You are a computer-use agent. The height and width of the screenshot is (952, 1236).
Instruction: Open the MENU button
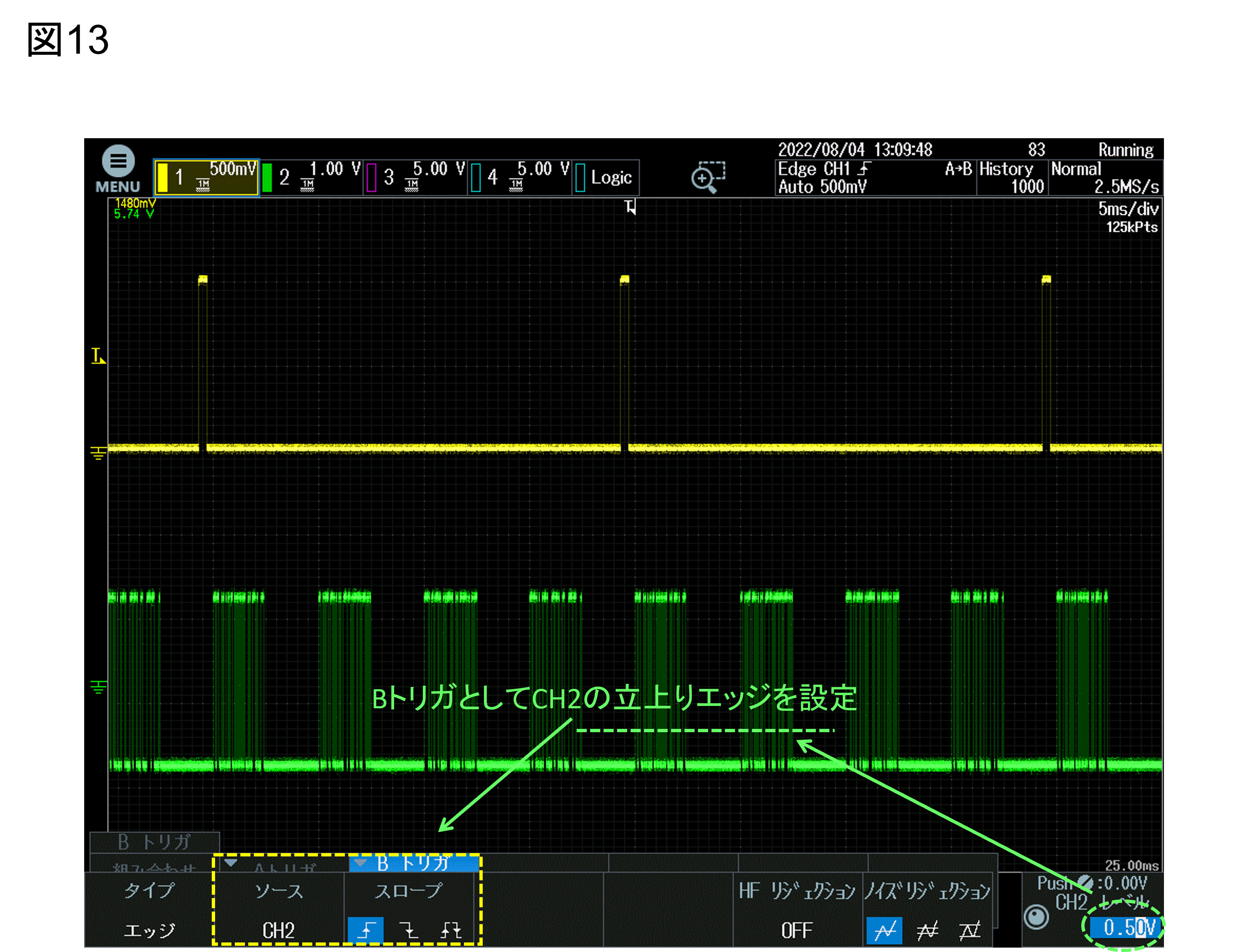118,169
